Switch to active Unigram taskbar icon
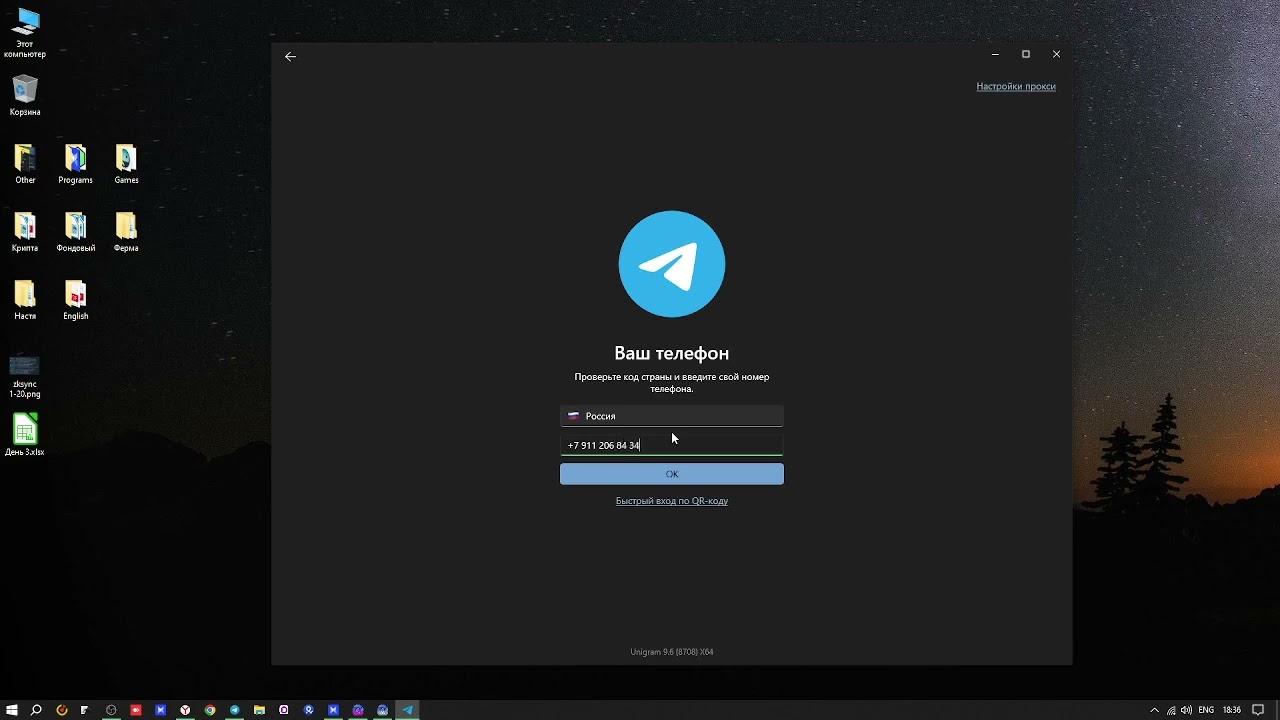1280x720 pixels. coord(407,710)
